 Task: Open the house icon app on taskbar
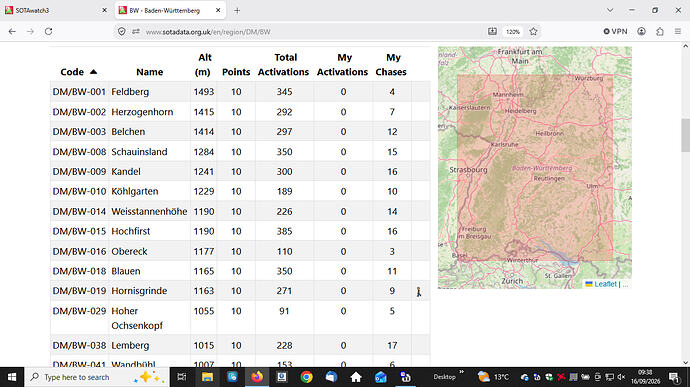(x=356, y=377)
